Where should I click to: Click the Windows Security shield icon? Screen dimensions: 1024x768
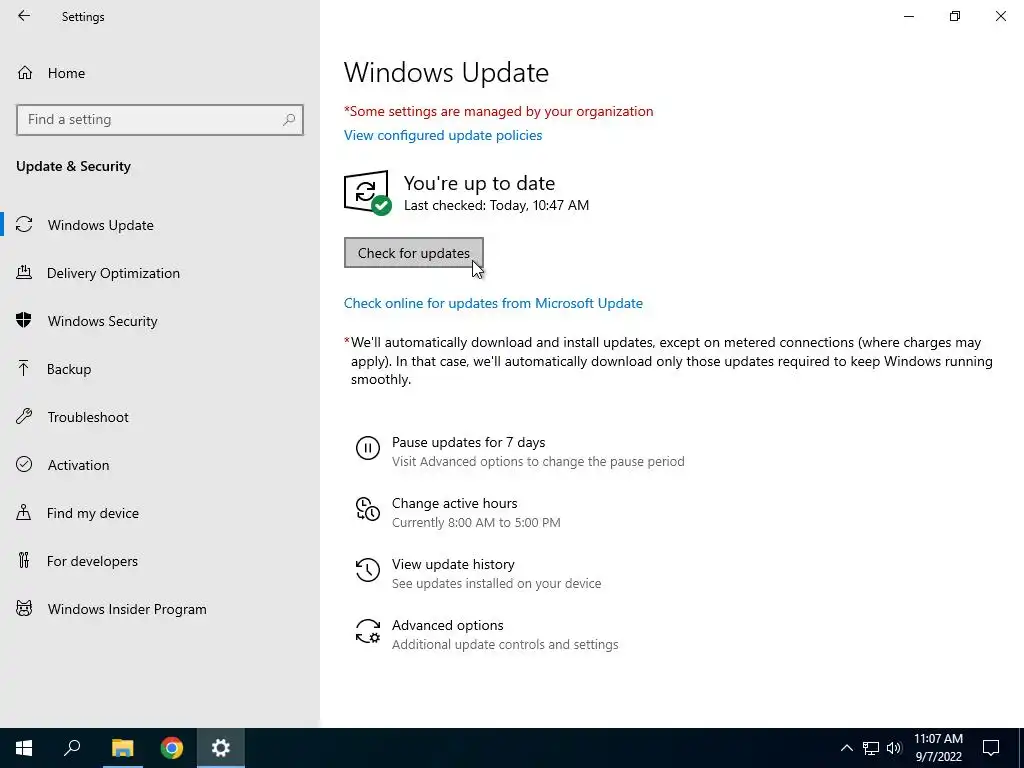[x=24, y=320]
